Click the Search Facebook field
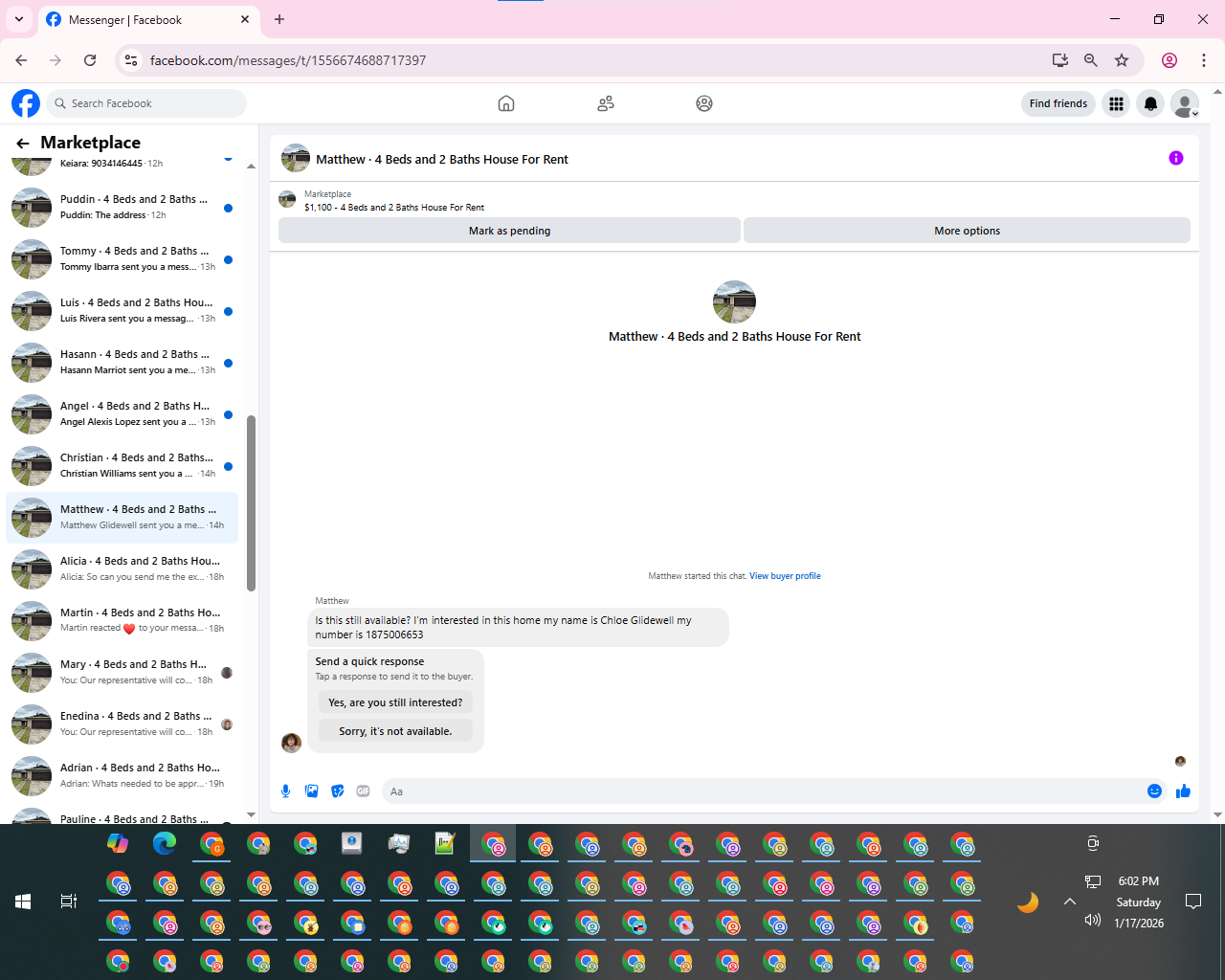This screenshot has height=980, width=1225. pos(146,103)
